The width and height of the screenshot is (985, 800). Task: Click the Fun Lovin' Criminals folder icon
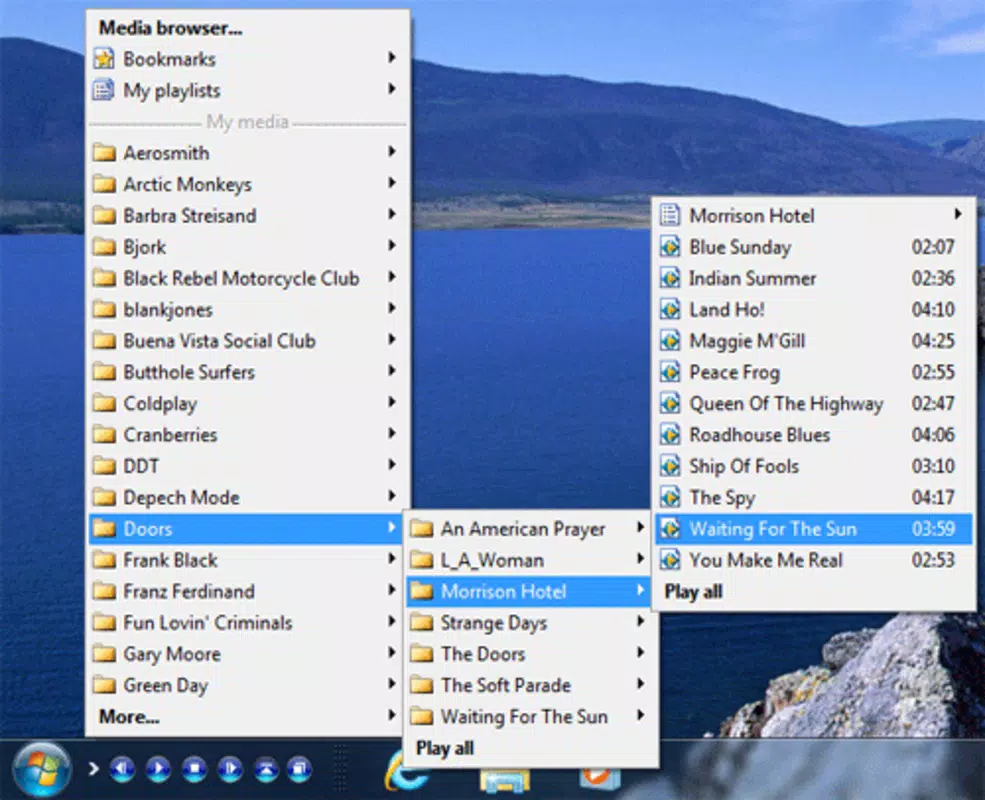(x=104, y=623)
